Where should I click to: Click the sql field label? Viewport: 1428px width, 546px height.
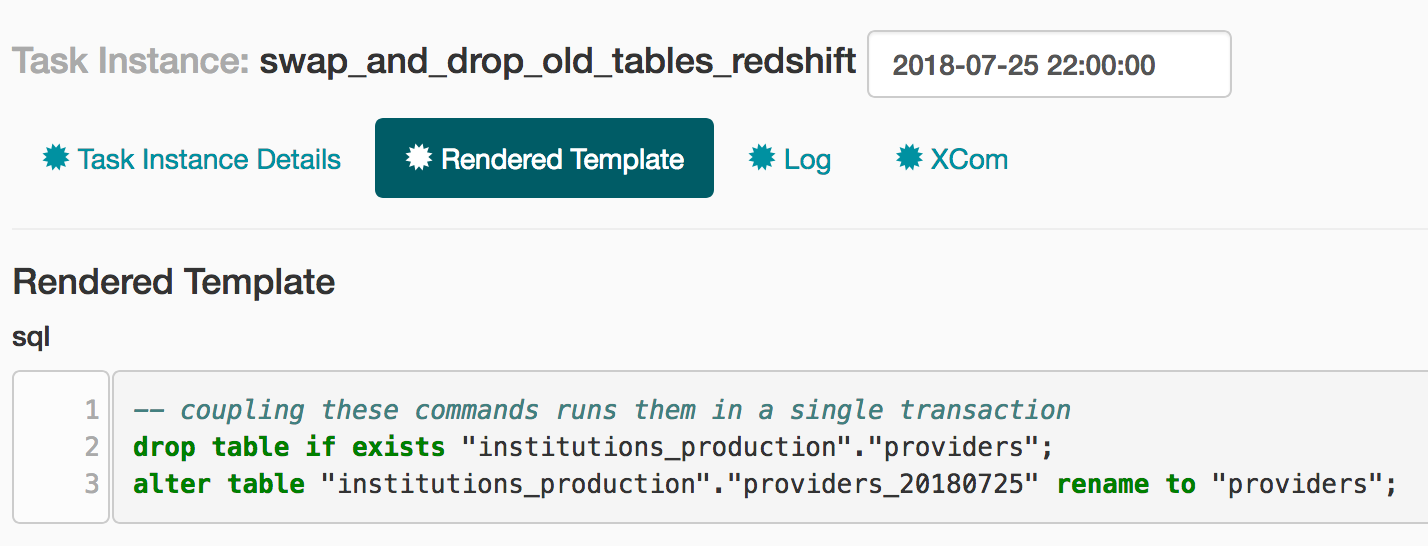pyautogui.click(x=31, y=337)
